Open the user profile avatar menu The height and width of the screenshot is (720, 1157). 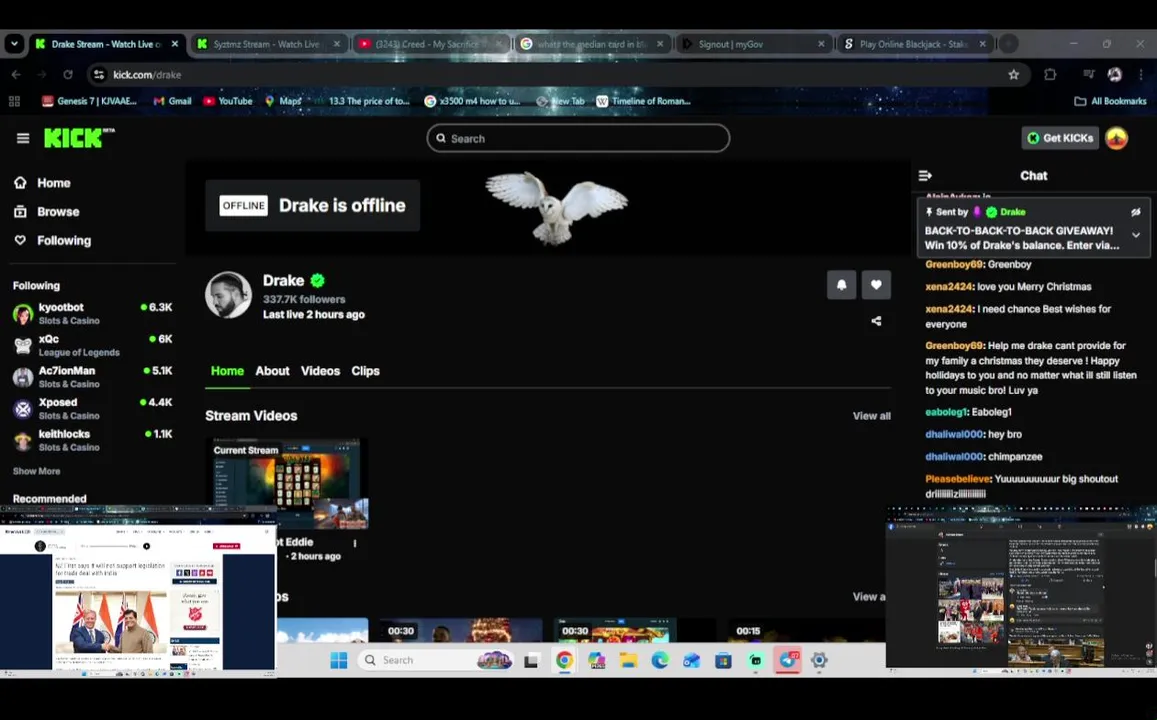(x=1116, y=138)
